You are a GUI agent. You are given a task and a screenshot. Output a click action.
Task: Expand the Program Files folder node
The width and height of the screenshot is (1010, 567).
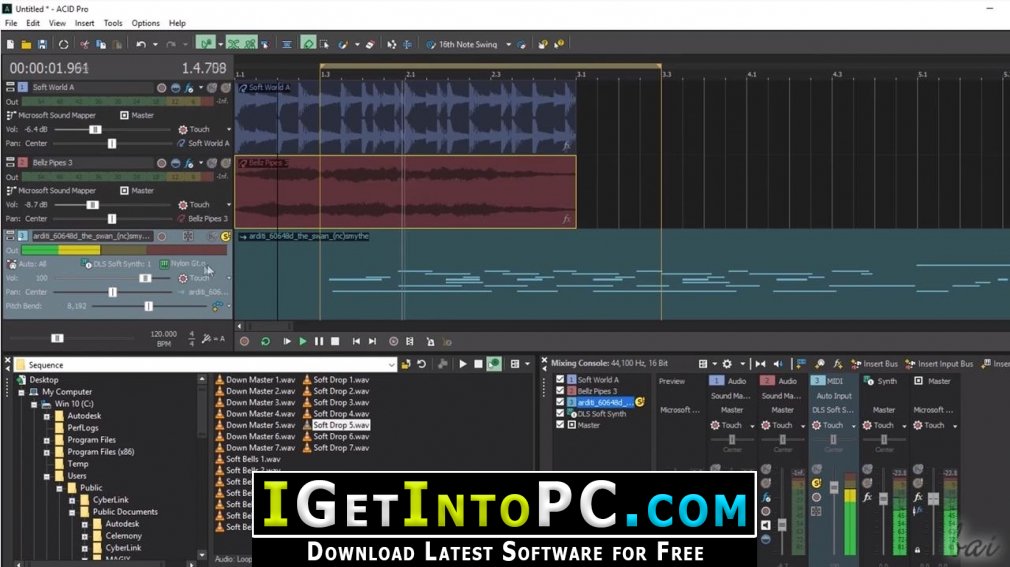click(46, 440)
